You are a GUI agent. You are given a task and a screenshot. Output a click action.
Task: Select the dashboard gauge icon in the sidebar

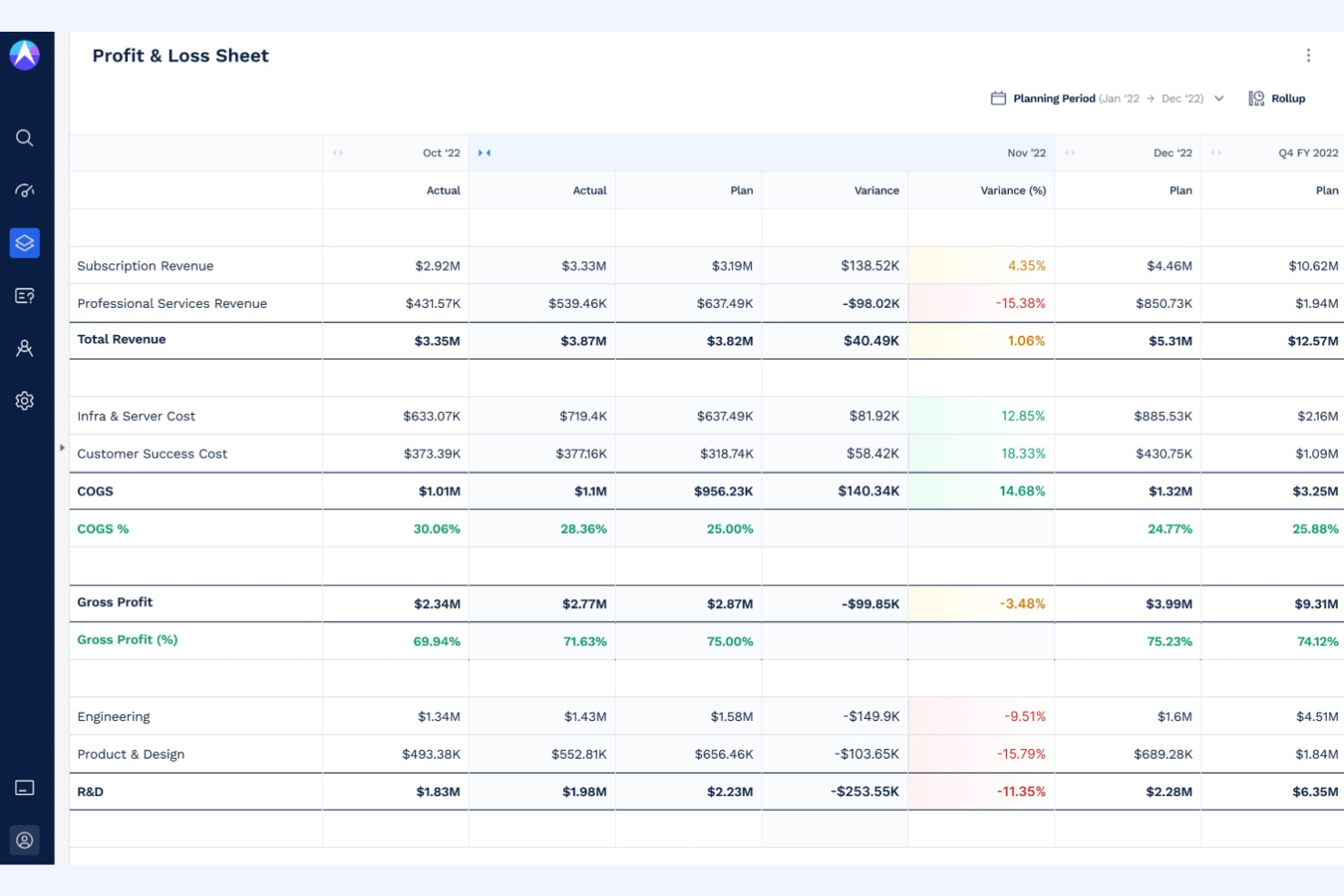pyautogui.click(x=25, y=191)
